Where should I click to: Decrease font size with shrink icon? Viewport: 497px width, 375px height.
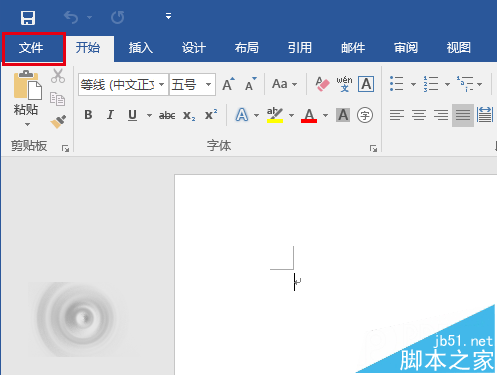click(251, 84)
